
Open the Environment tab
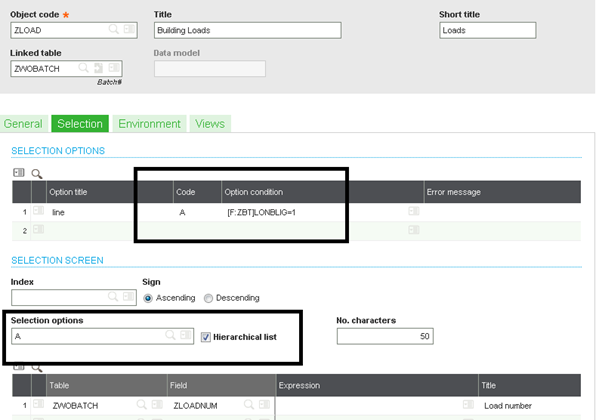coord(149,124)
